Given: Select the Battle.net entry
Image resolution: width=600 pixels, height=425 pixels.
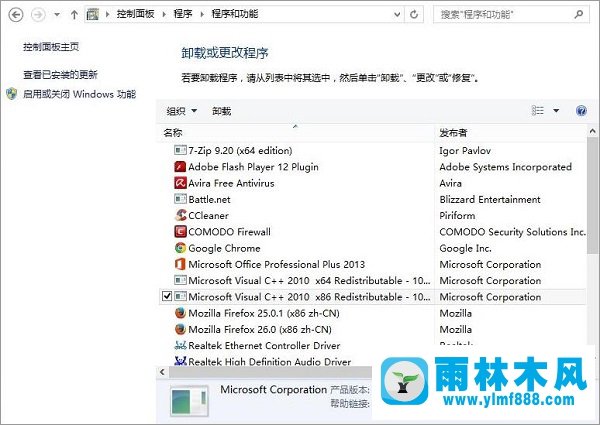Looking at the screenshot, I should coord(209,199).
